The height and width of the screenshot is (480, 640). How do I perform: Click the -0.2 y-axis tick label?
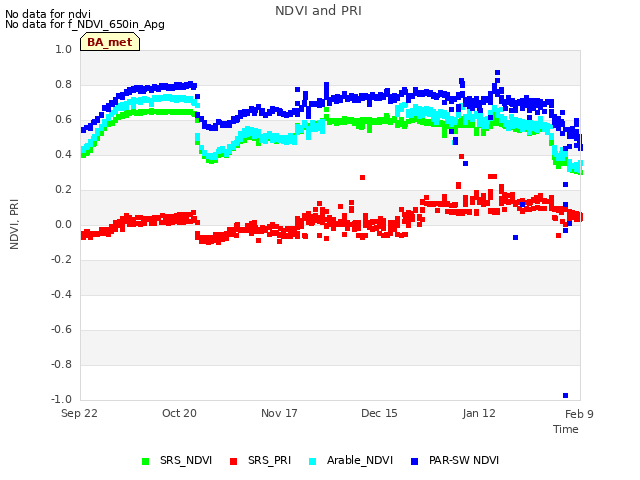coord(61,260)
